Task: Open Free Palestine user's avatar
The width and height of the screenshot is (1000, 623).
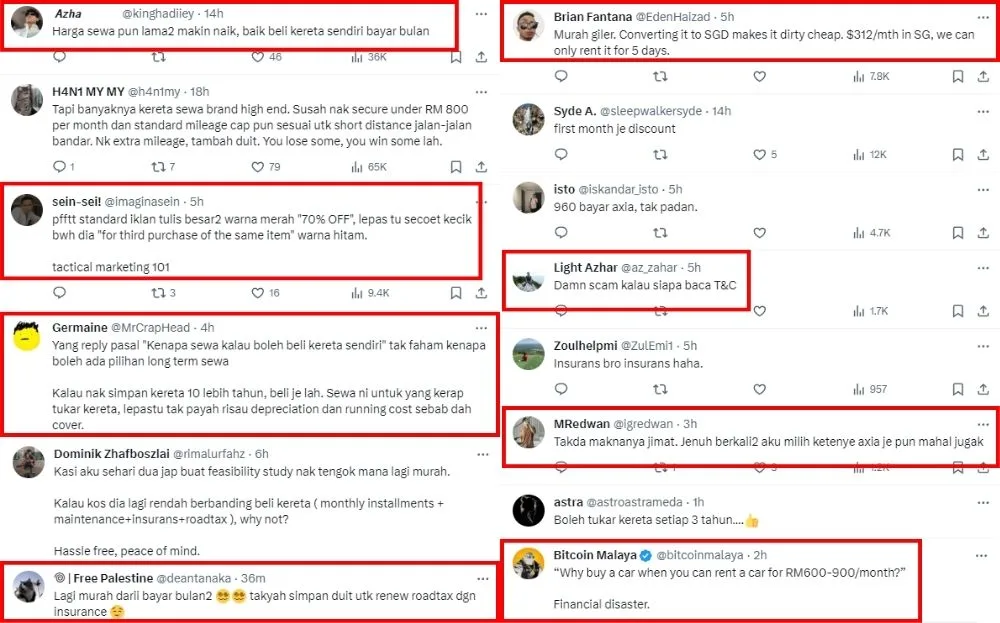Action: pos(27,589)
